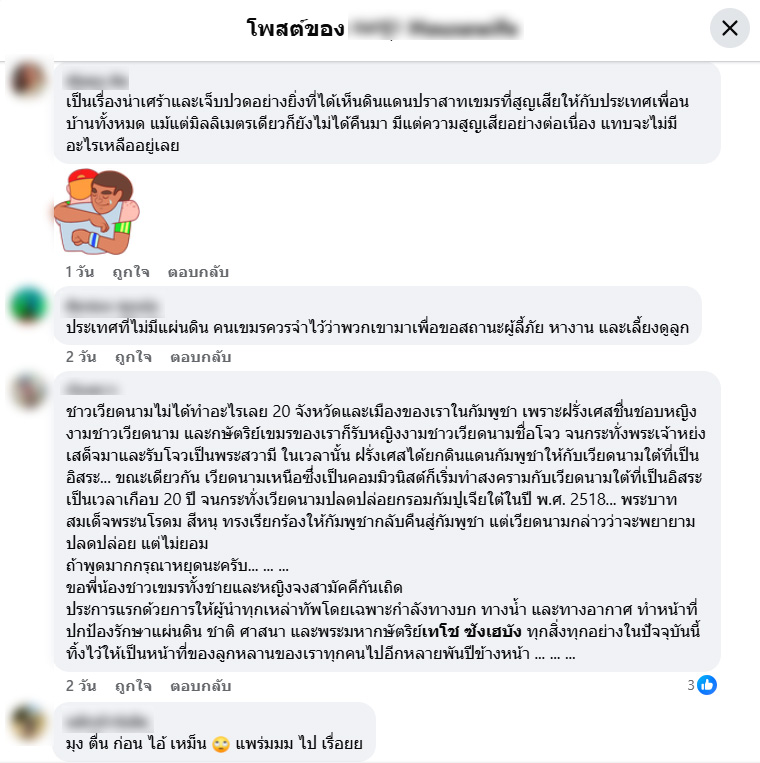
Task: Click the blurred name of the last commenter
Action: pyautogui.click(x=108, y=721)
